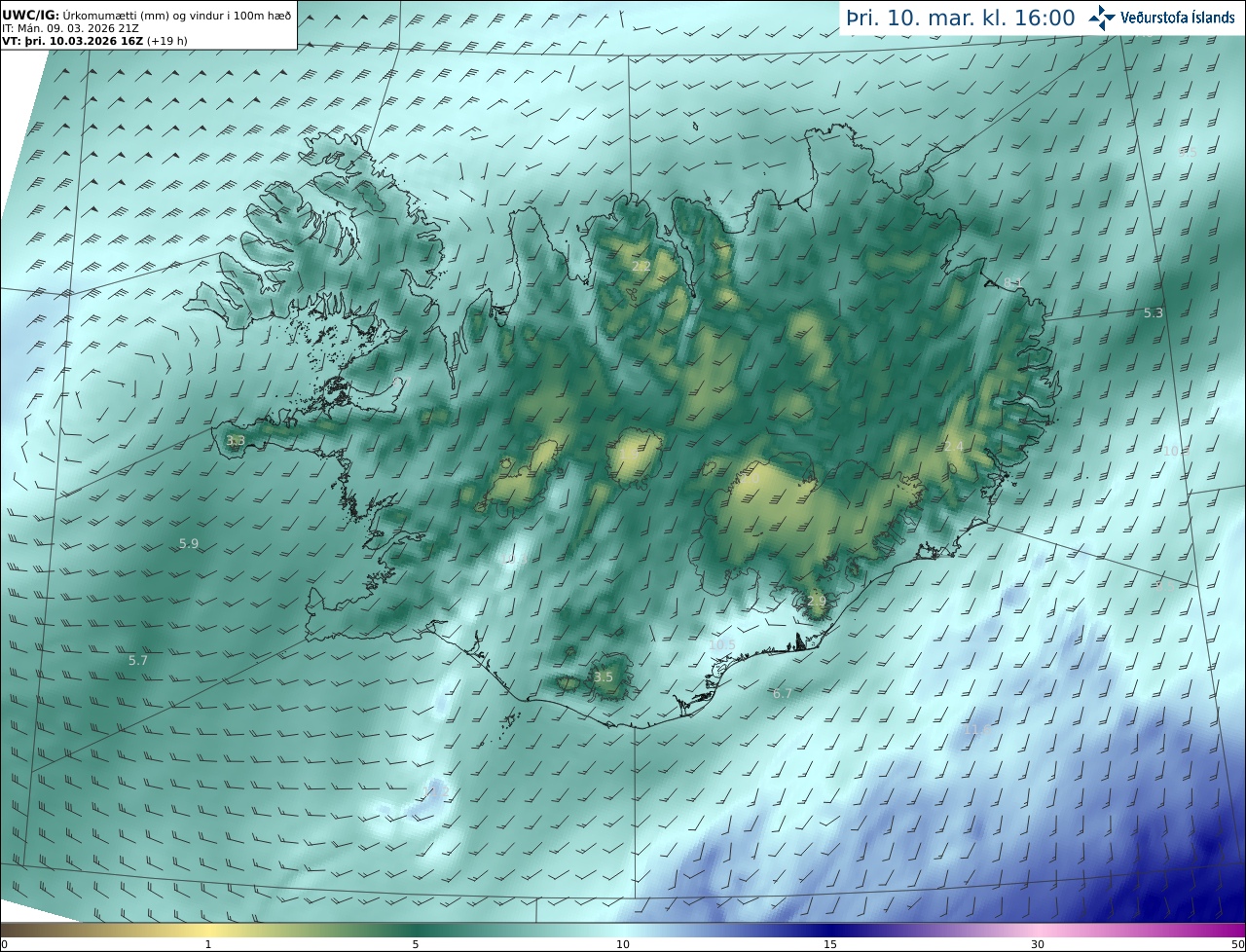Click the VT: þri. 10.03.2026 16Z line
This screenshot has height=952, width=1246.
point(94,41)
